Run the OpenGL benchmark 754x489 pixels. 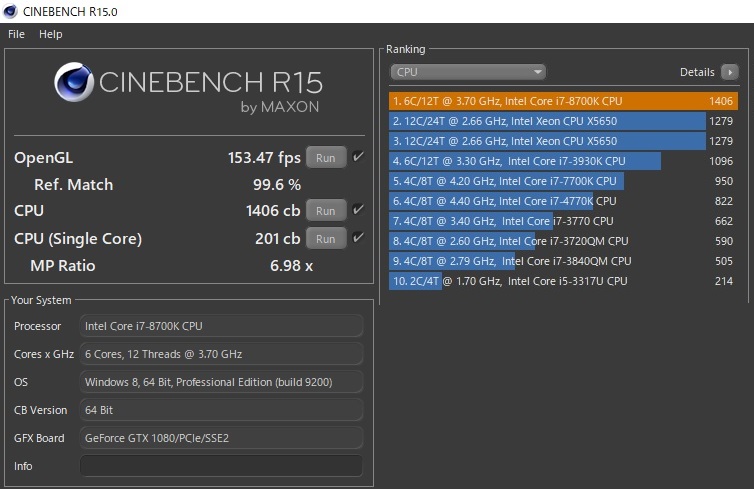[326, 158]
